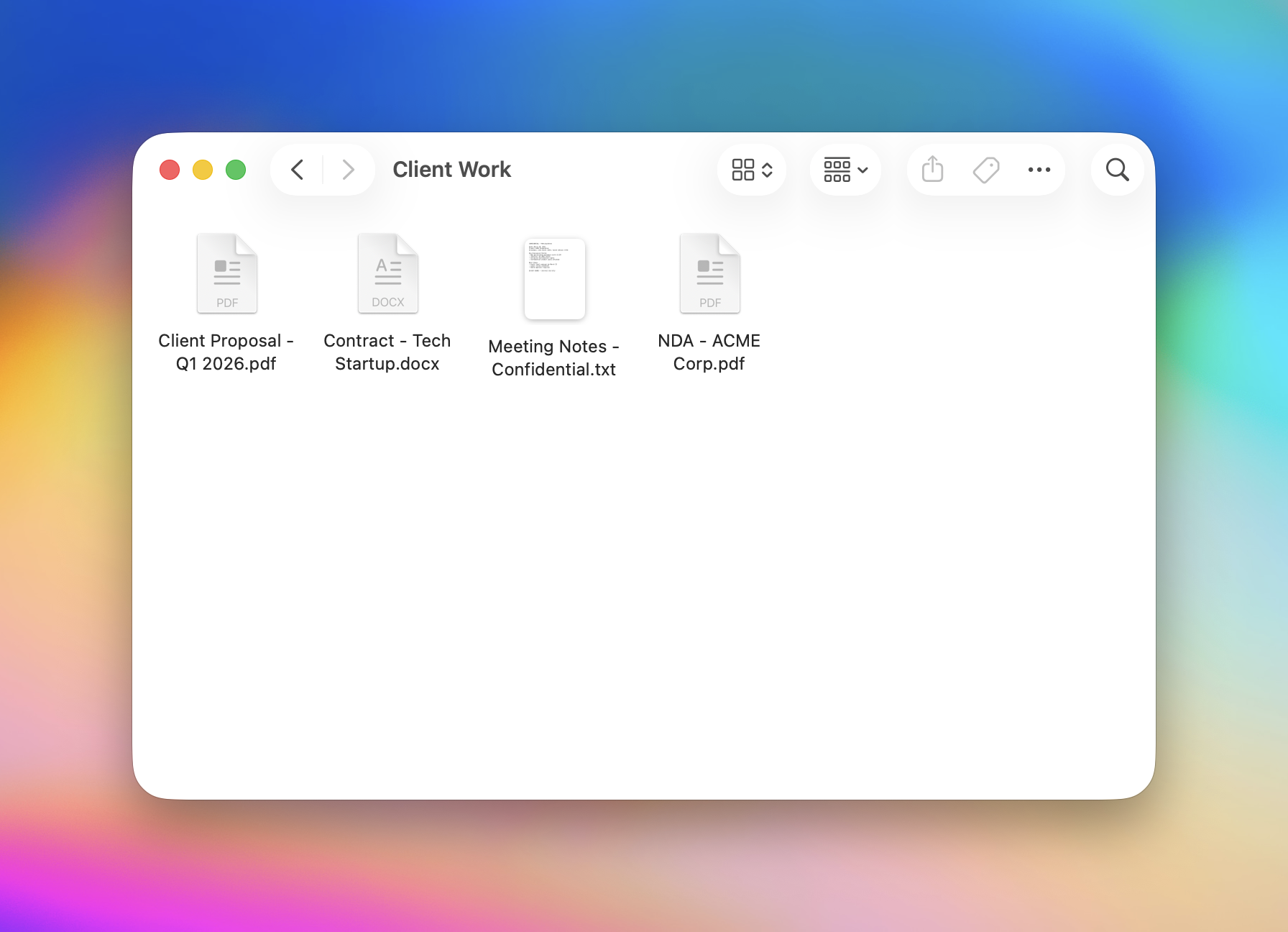
Task: Open the Share icon in the toolbar
Action: (931, 170)
